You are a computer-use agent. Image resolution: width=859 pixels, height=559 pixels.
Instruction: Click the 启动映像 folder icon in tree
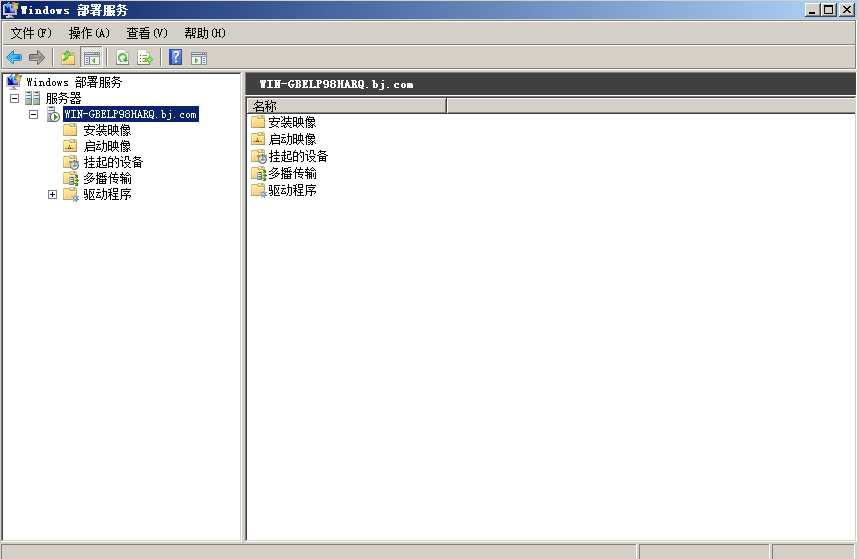coord(70,146)
